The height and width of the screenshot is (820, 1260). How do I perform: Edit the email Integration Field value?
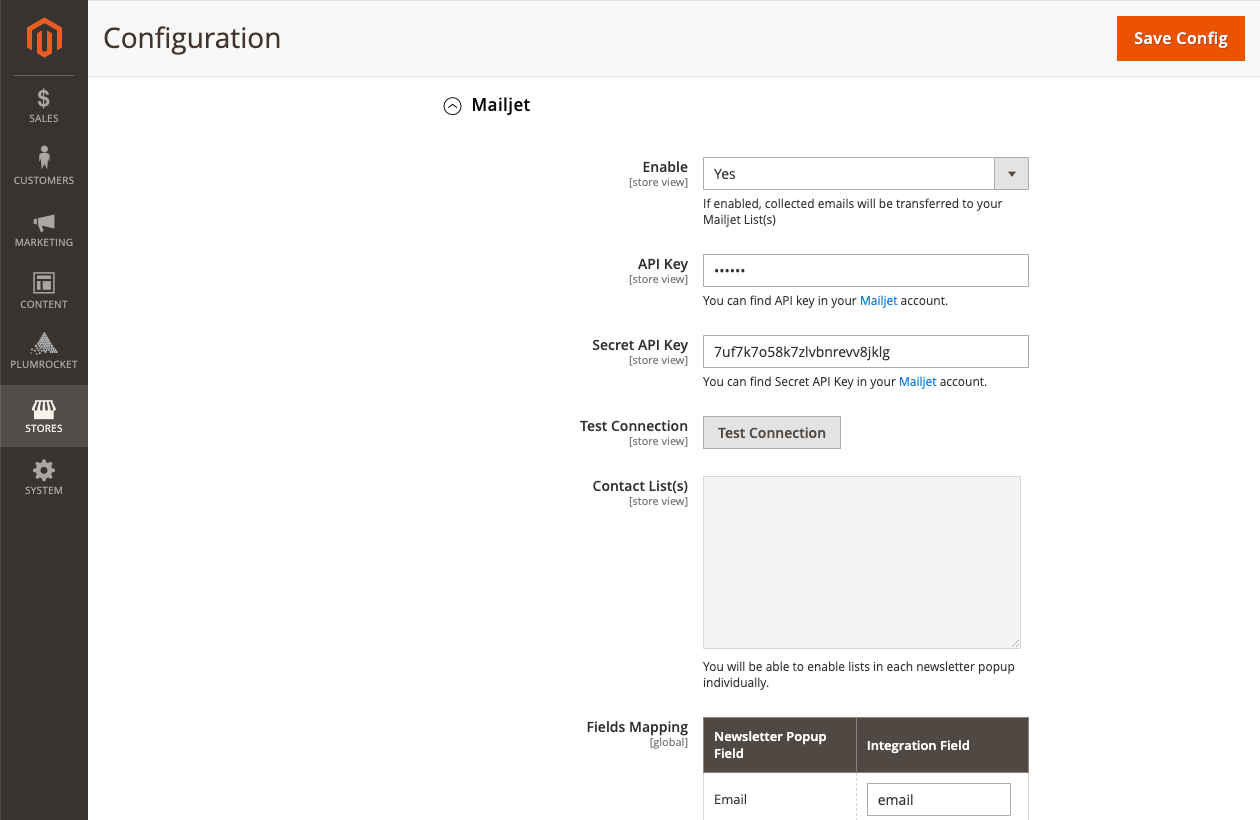click(938, 799)
